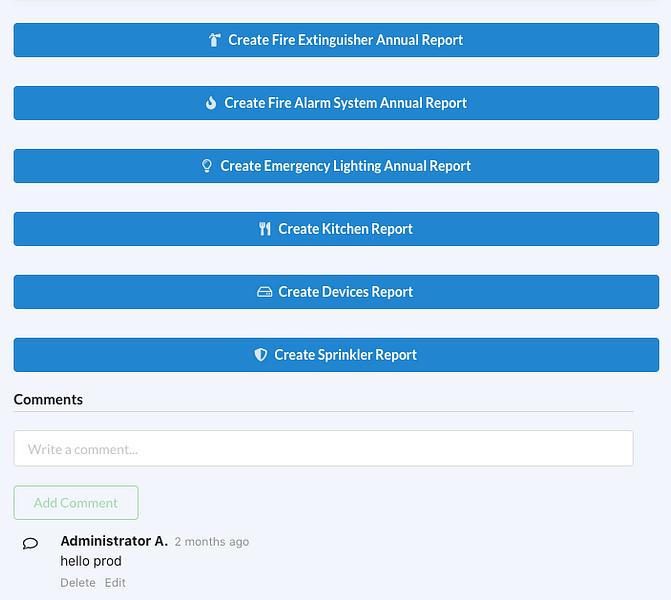Launch Create Sprinkler Report
The width and height of the screenshot is (671, 600).
coord(336,355)
